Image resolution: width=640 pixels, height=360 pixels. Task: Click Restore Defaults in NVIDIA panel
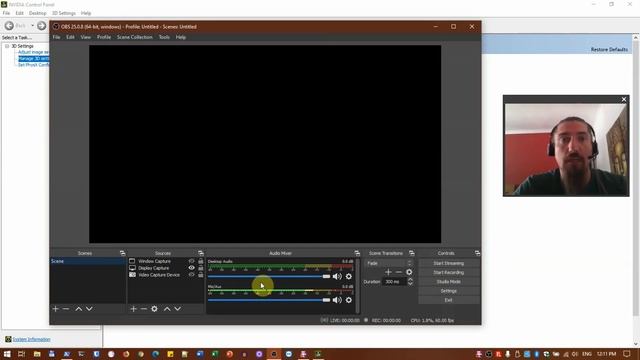click(609, 49)
